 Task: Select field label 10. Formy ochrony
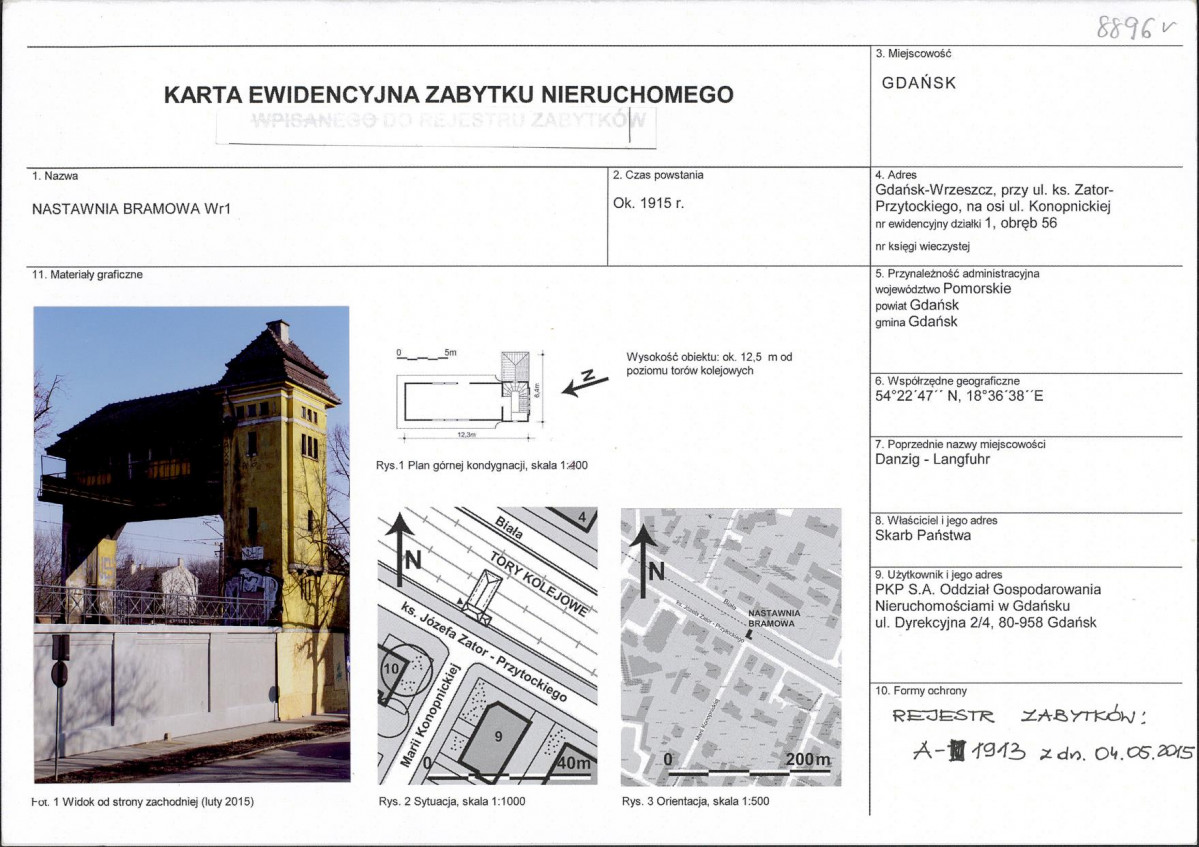(921, 690)
